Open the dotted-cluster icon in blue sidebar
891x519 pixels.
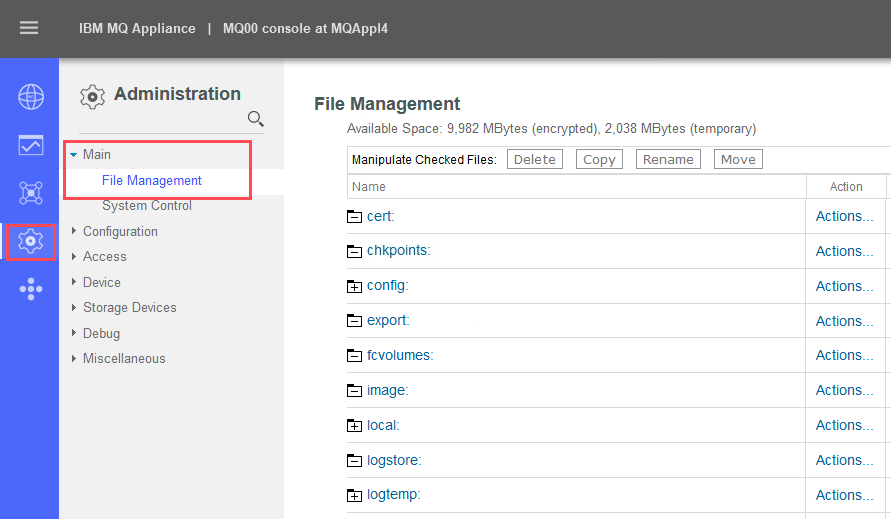(x=31, y=289)
